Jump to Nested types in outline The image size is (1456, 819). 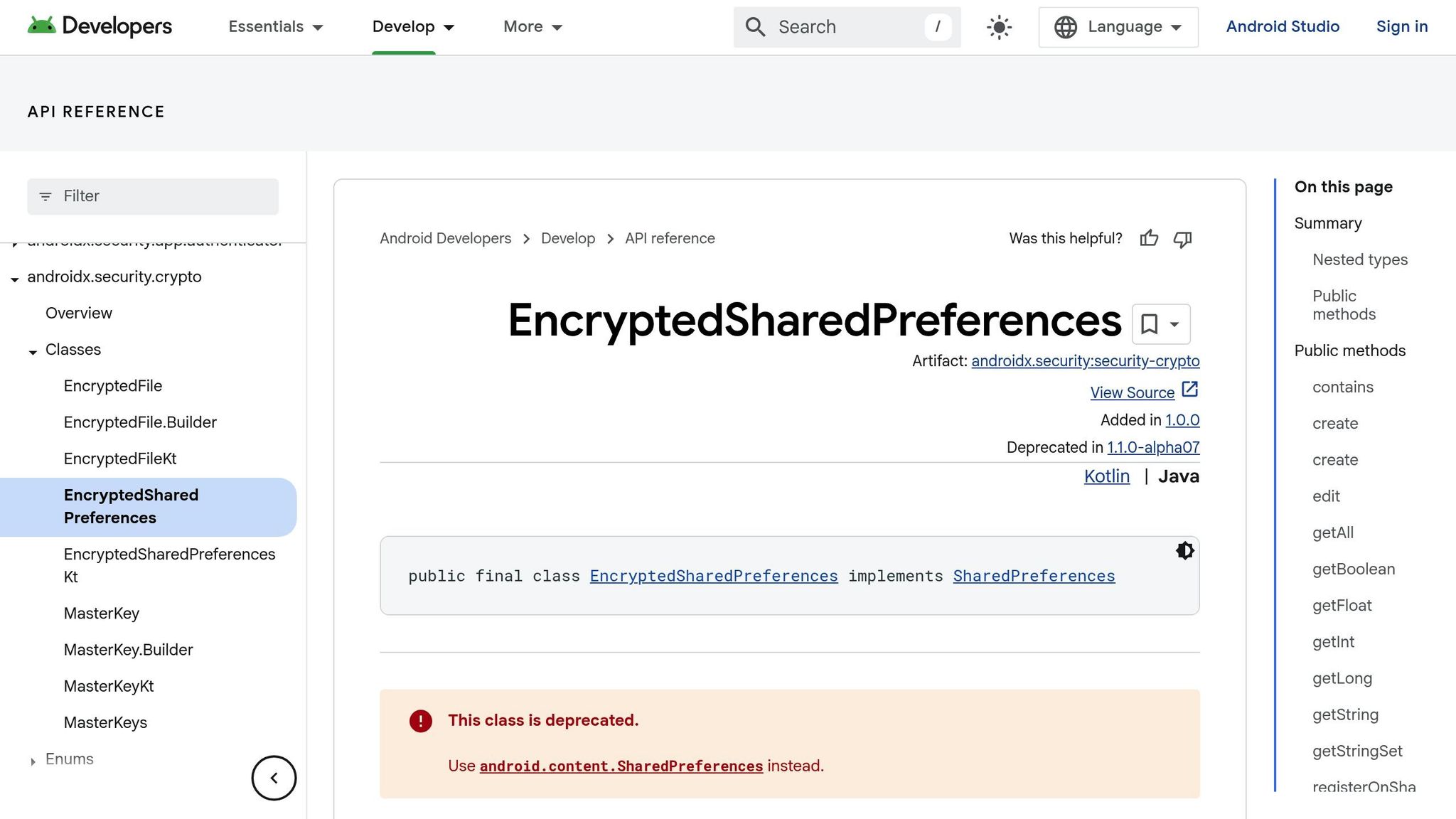(x=1360, y=259)
